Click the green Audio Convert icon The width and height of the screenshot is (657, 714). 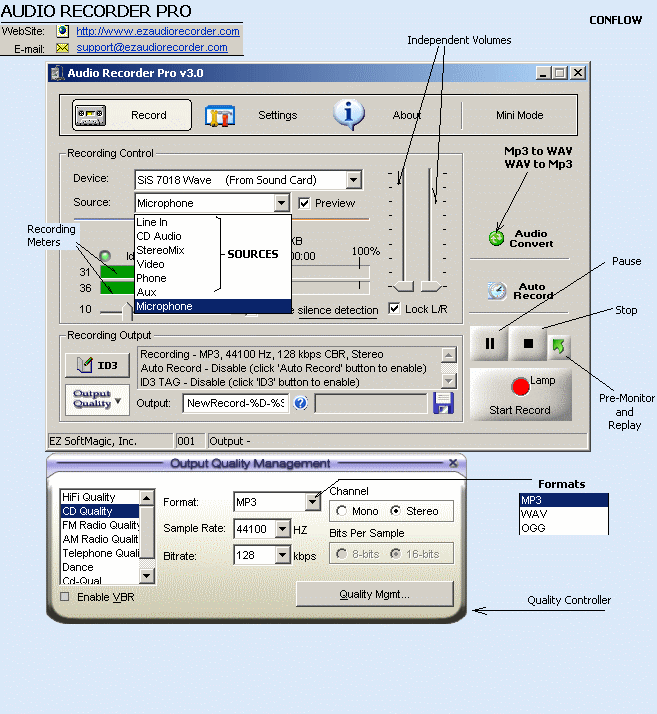pyautogui.click(x=496, y=238)
